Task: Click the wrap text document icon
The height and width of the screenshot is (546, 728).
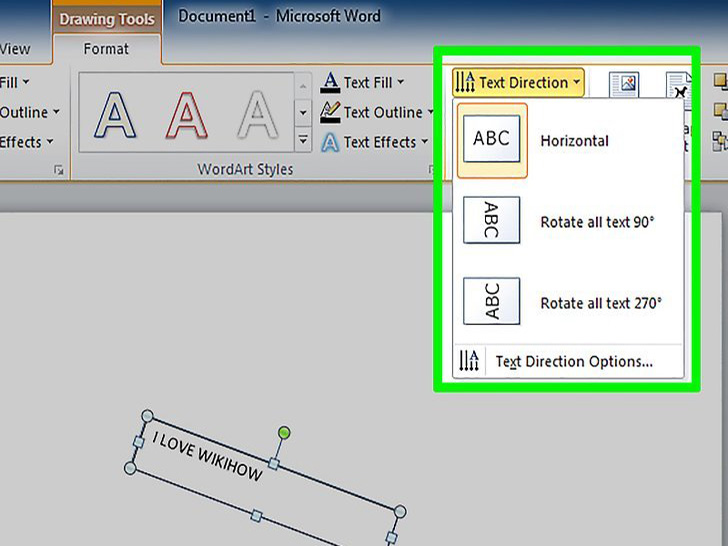Action: pos(678,84)
